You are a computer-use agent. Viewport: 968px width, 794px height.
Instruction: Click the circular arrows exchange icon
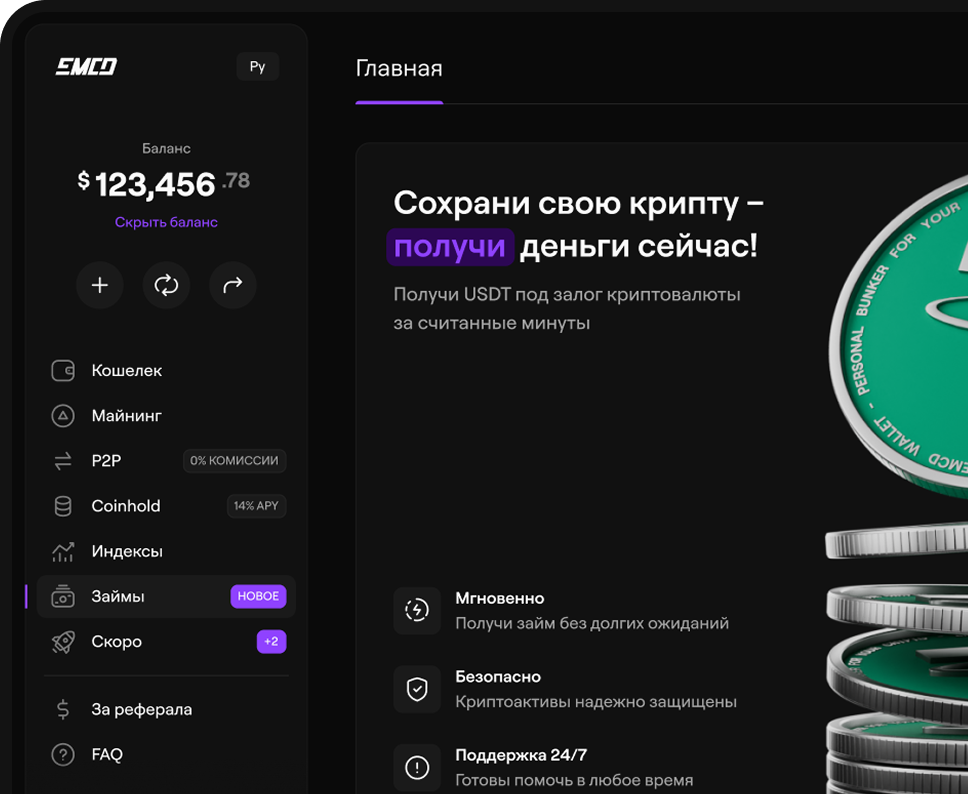click(x=166, y=285)
